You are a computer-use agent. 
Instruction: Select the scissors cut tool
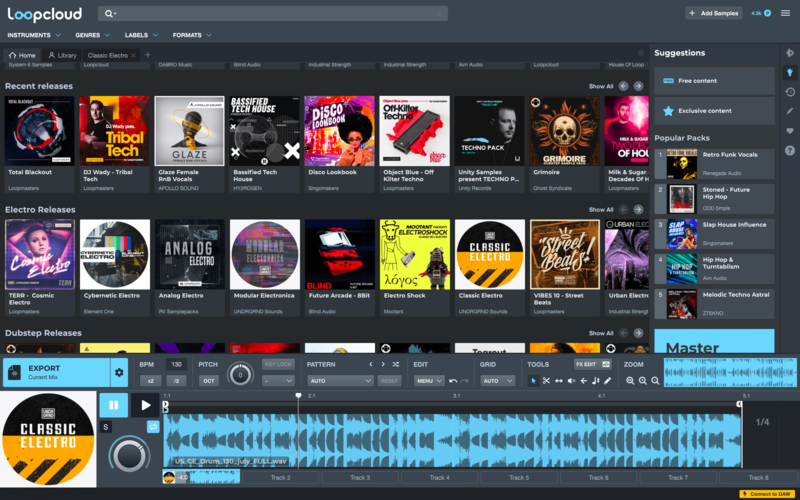coord(546,381)
